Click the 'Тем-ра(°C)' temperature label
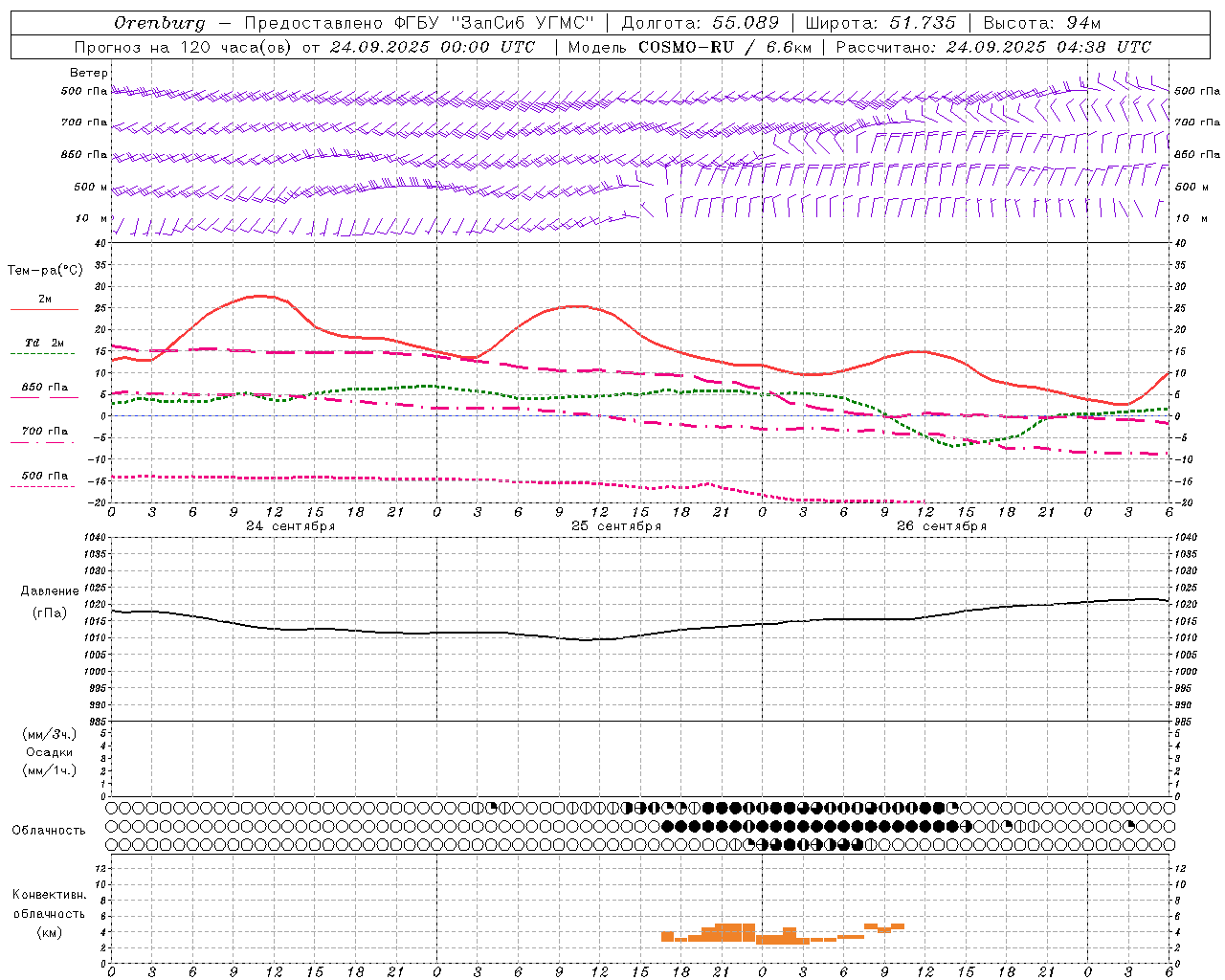The image size is (1225, 980). pos(45,271)
